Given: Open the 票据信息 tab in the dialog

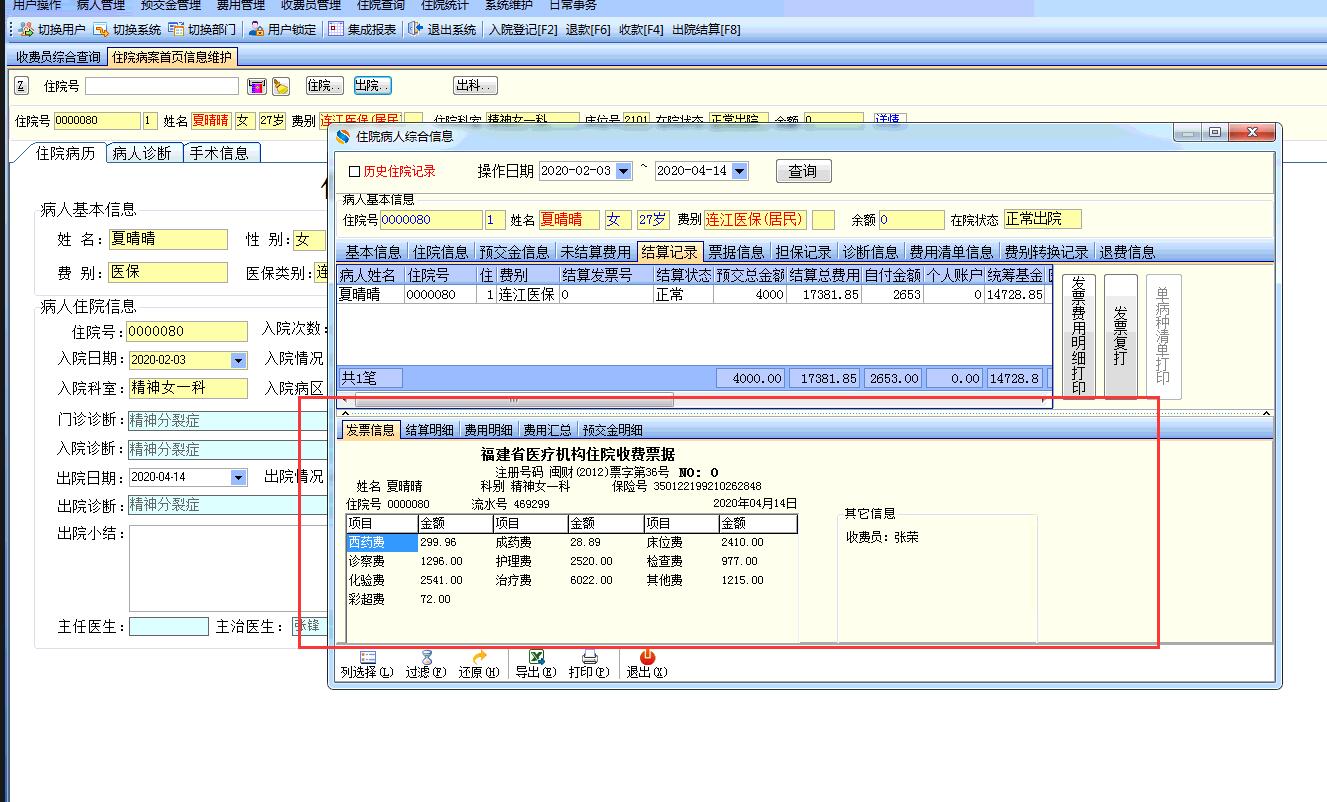Looking at the screenshot, I should (x=737, y=252).
